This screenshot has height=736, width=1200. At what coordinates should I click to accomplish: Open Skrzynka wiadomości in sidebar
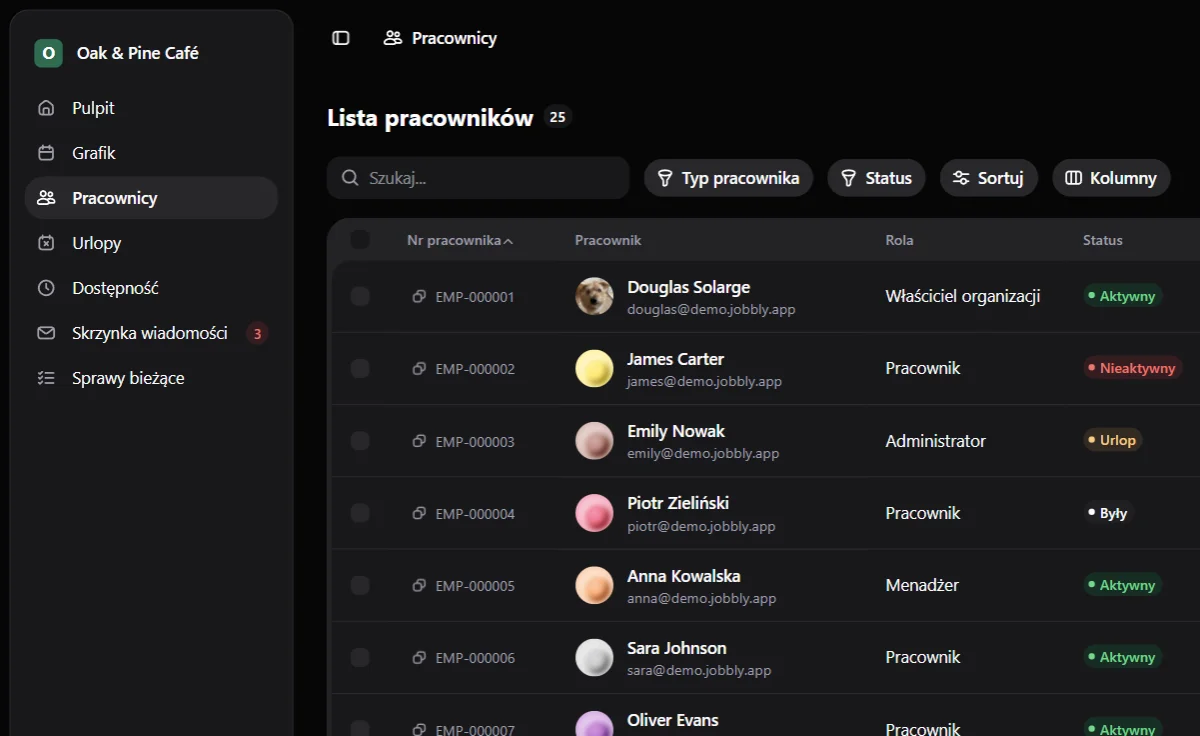click(151, 333)
